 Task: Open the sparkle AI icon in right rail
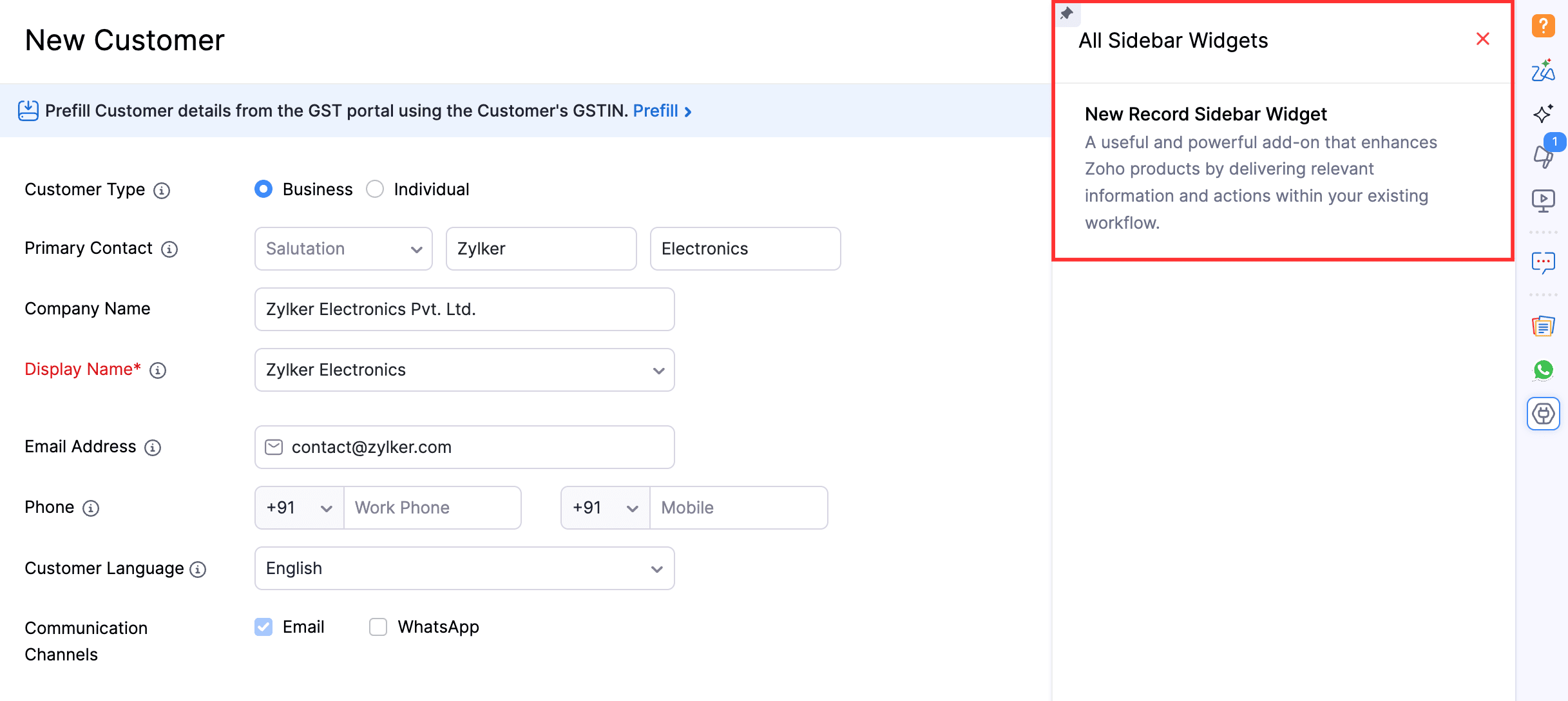click(x=1543, y=113)
